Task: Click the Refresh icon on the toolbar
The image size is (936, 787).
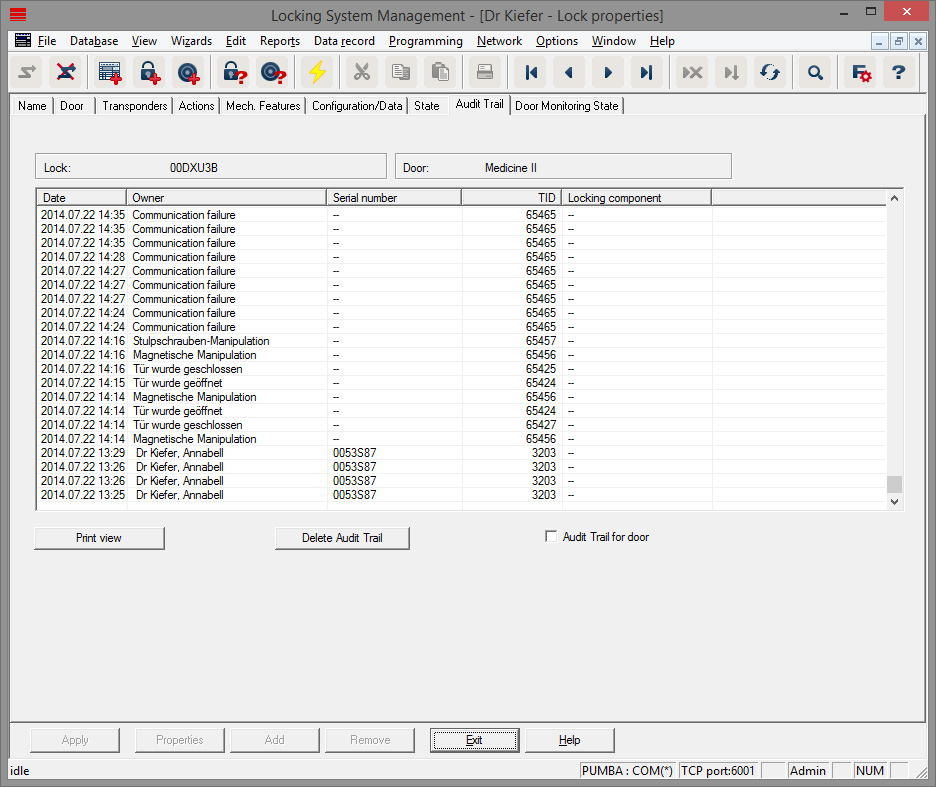Action: point(769,72)
